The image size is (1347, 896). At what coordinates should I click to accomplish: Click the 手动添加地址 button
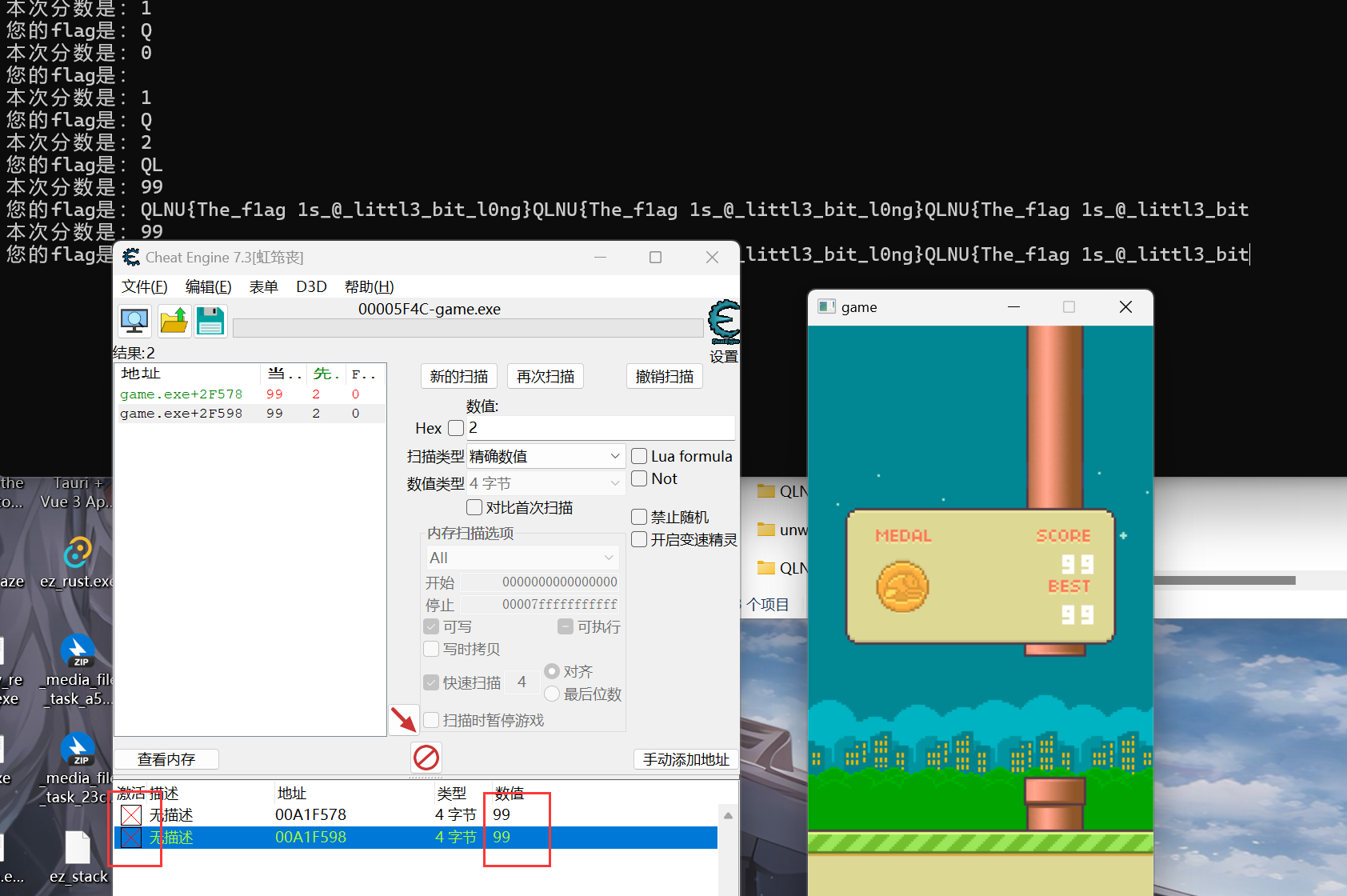click(686, 759)
